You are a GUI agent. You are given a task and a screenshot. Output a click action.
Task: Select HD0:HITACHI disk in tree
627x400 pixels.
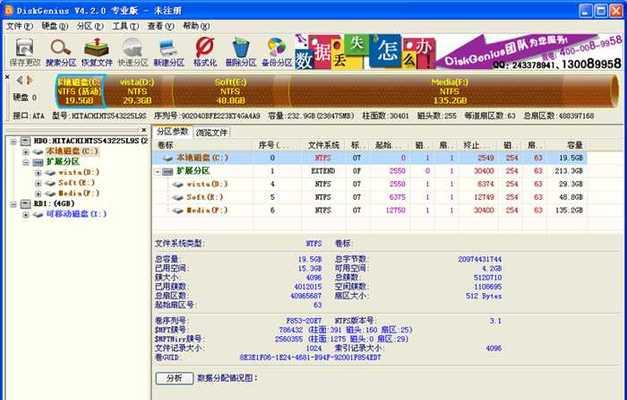click(x=91, y=141)
